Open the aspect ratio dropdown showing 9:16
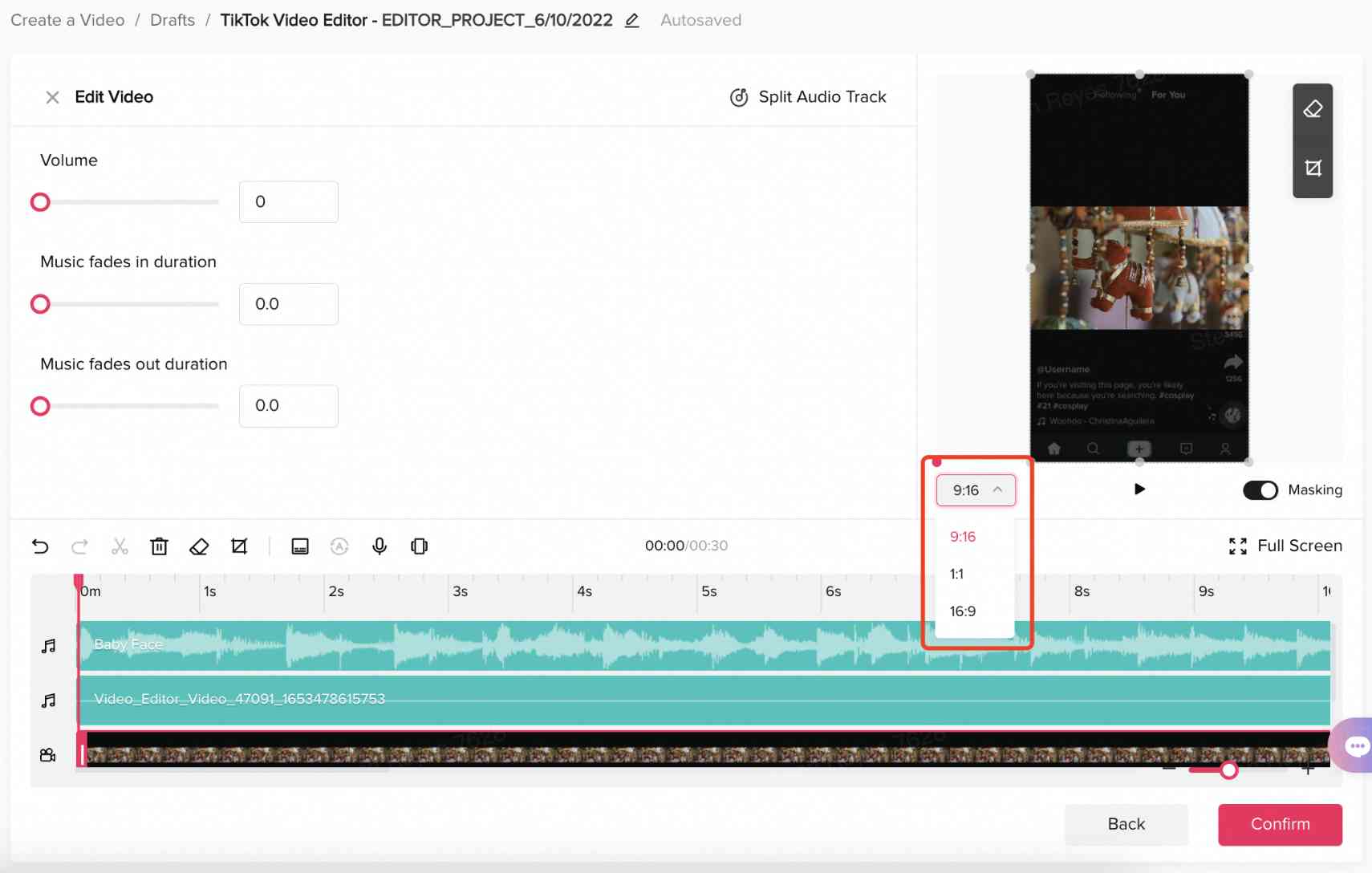 click(975, 489)
